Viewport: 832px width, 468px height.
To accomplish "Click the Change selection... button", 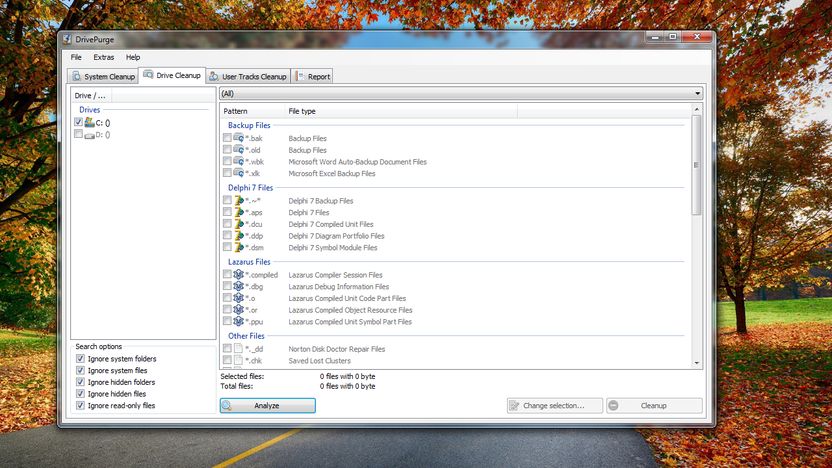I will tap(554, 405).
